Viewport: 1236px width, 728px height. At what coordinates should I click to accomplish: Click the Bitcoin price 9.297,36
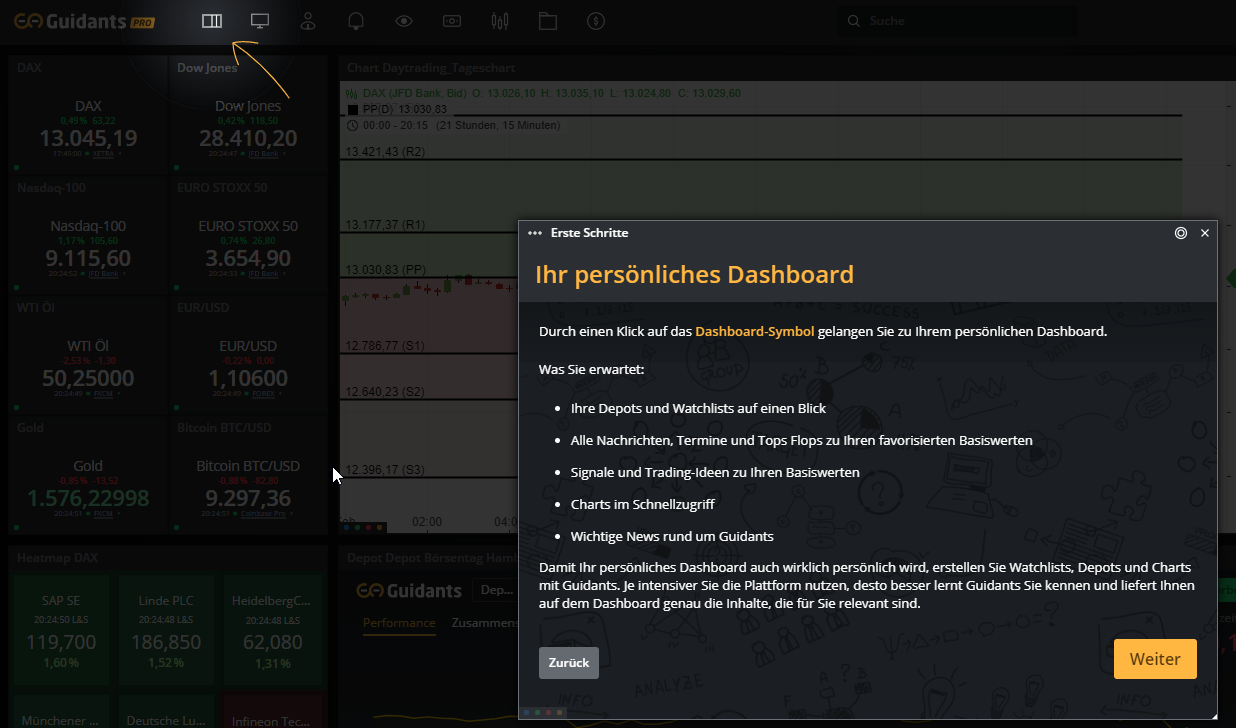pos(248,498)
